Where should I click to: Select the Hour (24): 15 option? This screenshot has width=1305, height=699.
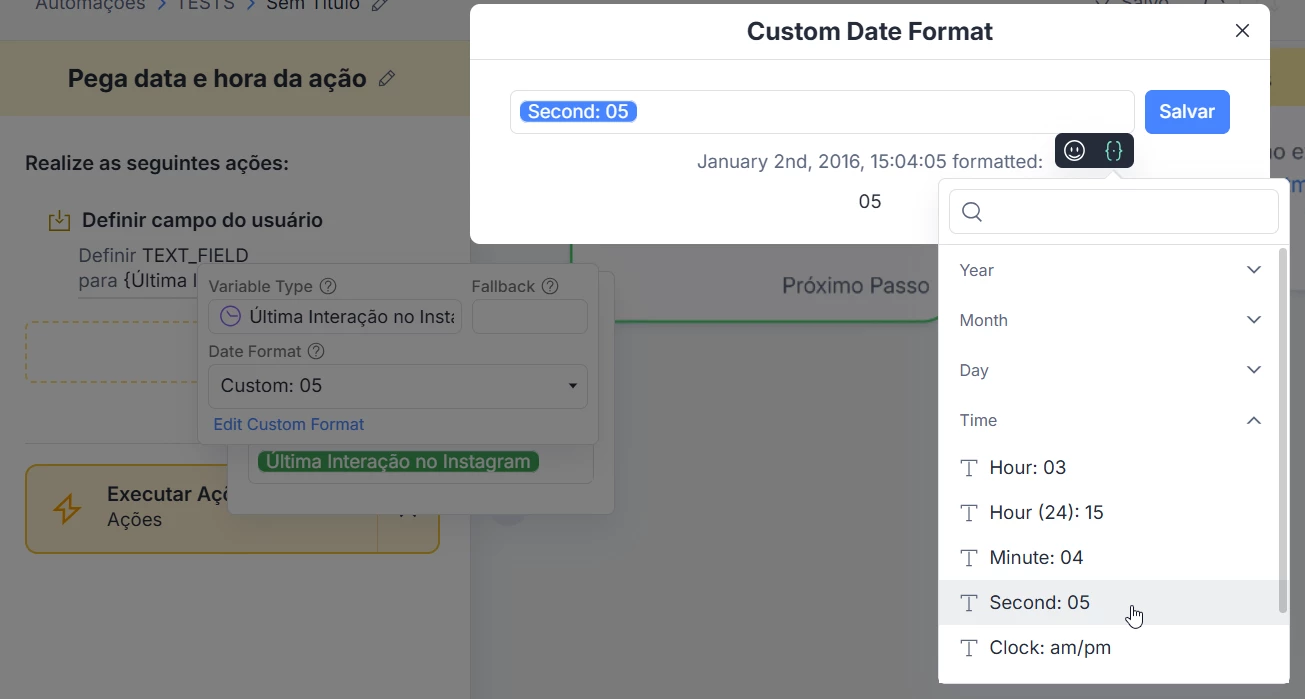click(x=1046, y=513)
